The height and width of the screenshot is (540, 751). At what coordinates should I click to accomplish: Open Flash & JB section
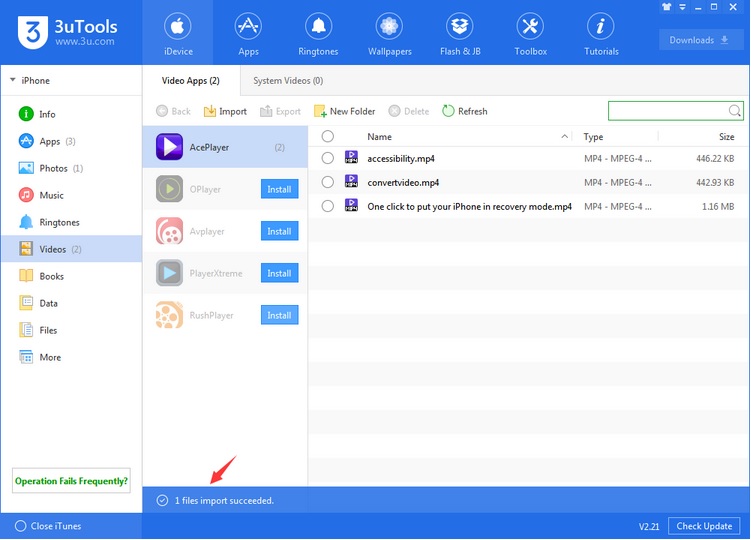tap(460, 33)
